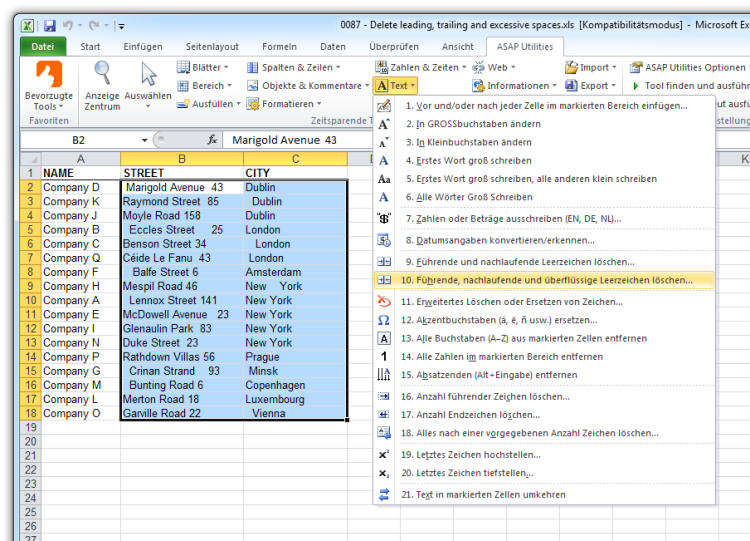Click the remove all letters A icon

pos(384,339)
